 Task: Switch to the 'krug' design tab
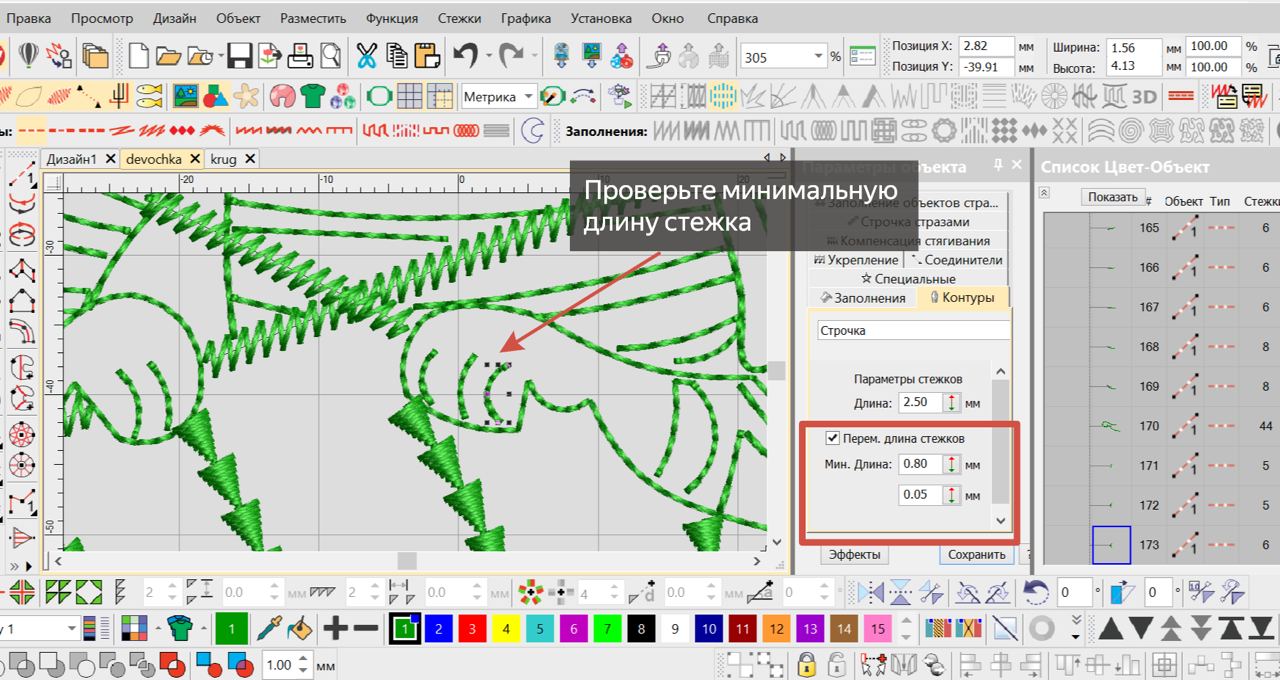224,159
